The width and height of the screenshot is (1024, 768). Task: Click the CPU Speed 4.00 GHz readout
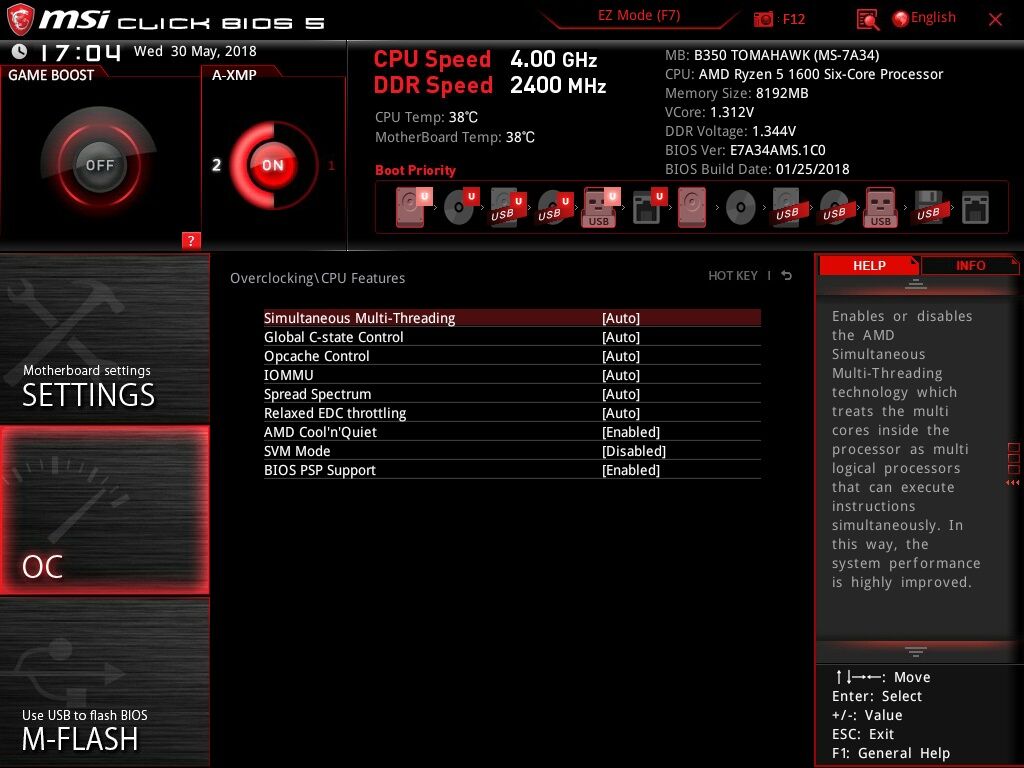(485, 59)
